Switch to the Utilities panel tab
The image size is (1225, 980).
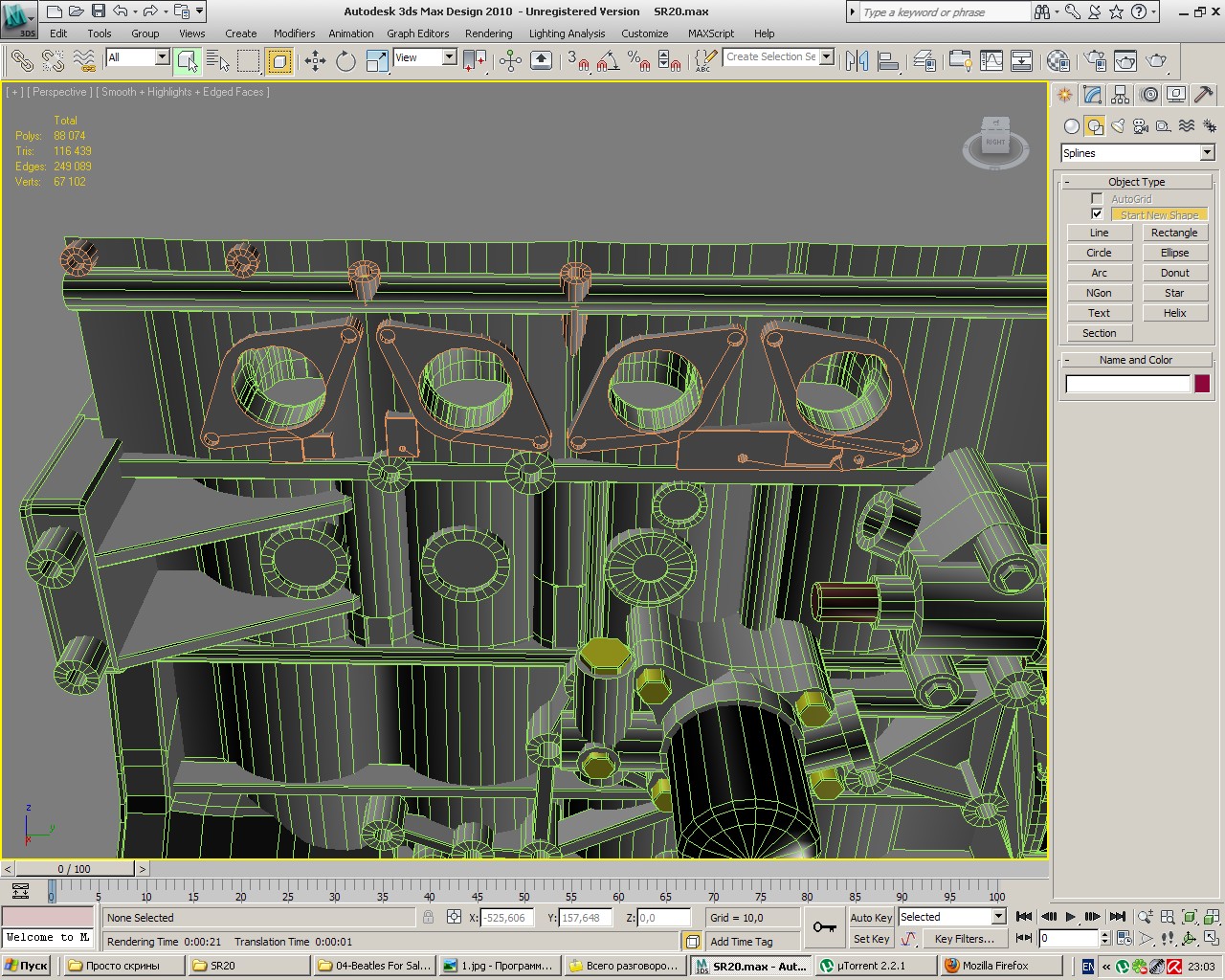click(x=1204, y=95)
